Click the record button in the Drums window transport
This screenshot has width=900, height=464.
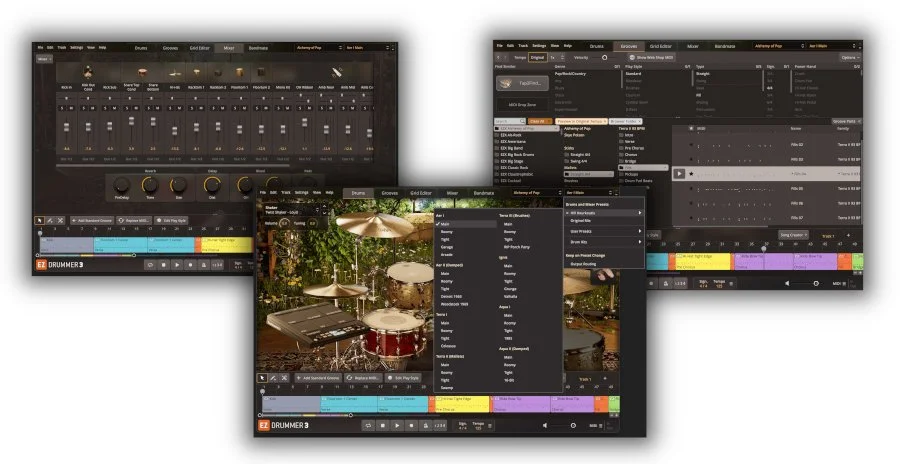(x=412, y=426)
